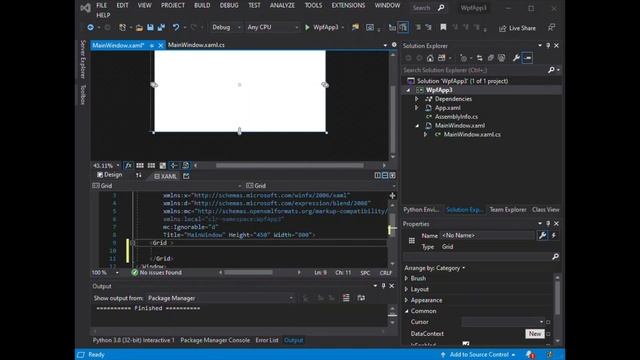Click Add to Source Control

pyautogui.click(x=478, y=355)
